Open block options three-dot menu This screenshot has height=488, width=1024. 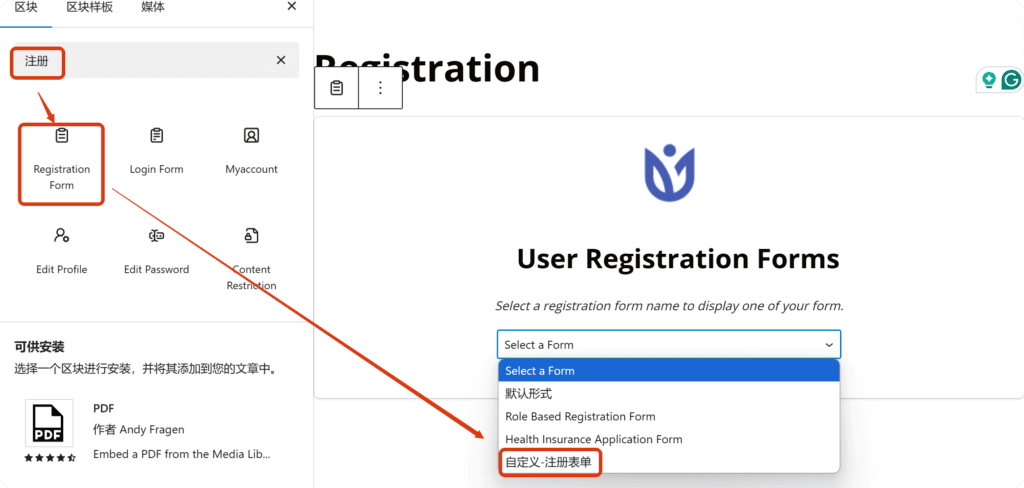(x=380, y=88)
